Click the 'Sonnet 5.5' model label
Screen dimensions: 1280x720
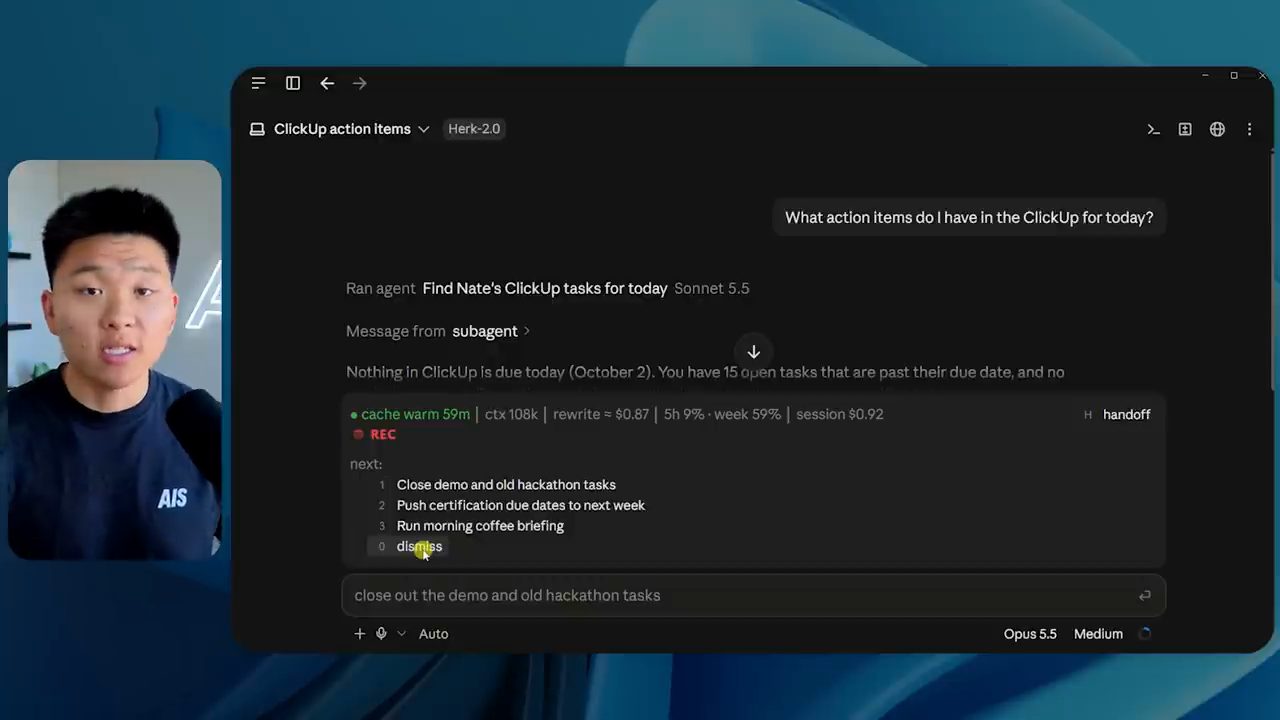(x=712, y=288)
